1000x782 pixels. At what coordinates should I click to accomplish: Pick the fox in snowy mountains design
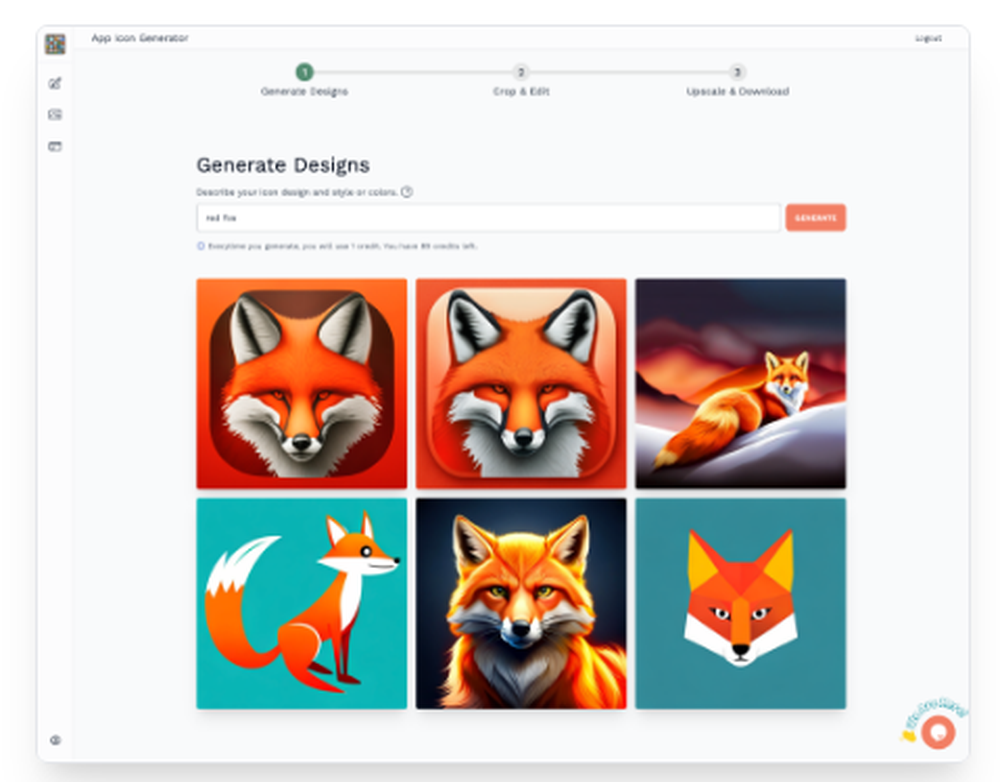[x=740, y=382]
